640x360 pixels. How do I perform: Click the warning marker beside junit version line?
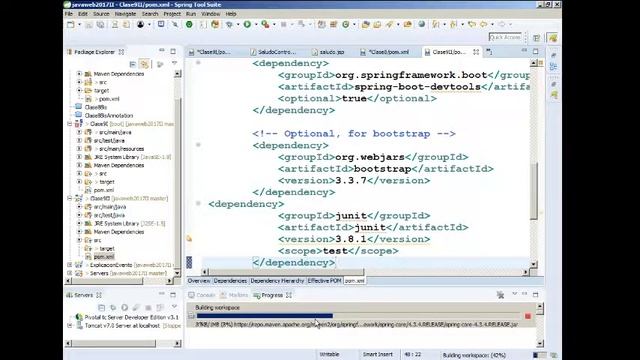(189, 239)
